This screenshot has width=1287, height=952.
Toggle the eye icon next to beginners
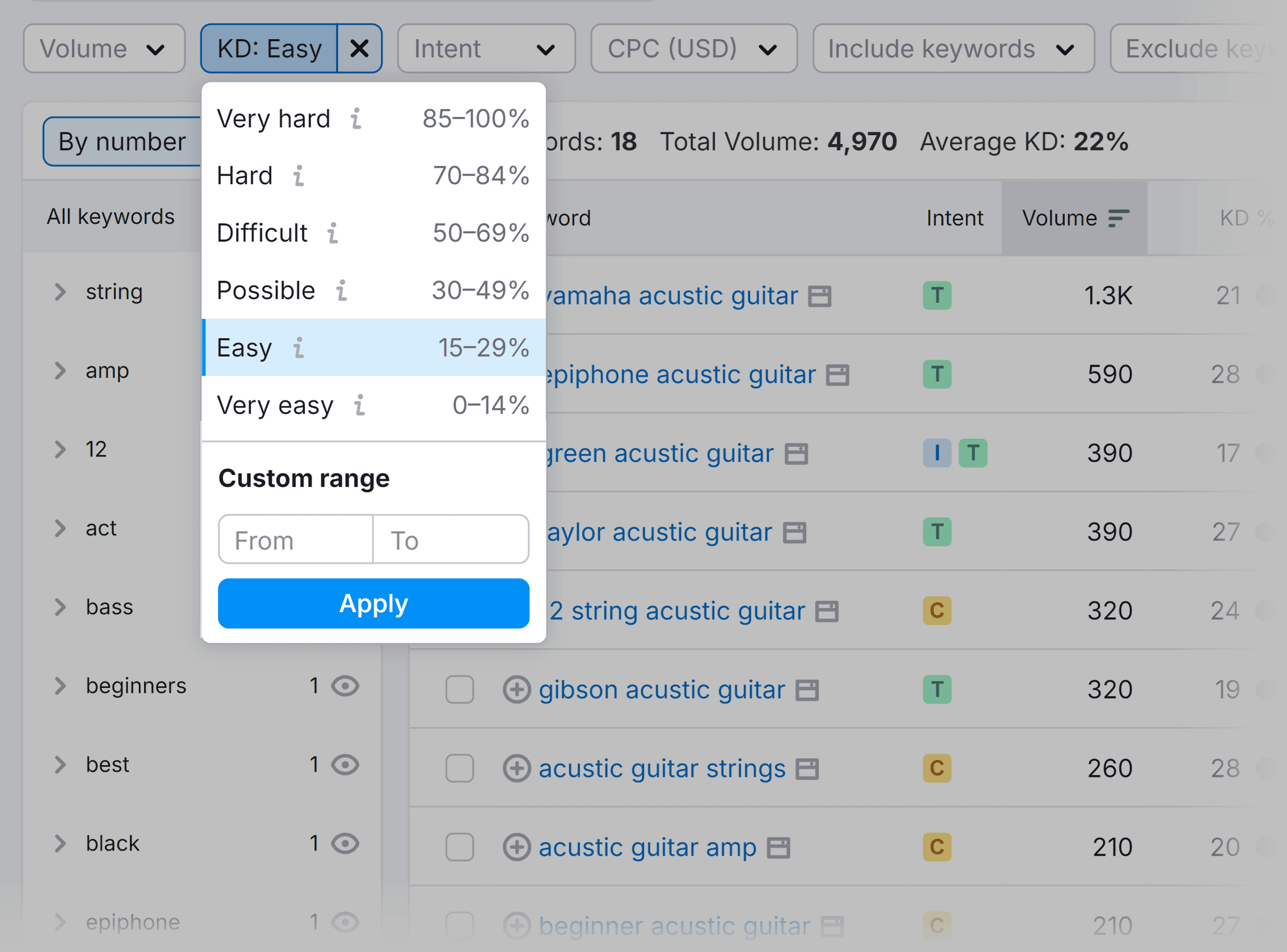click(345, 685)
